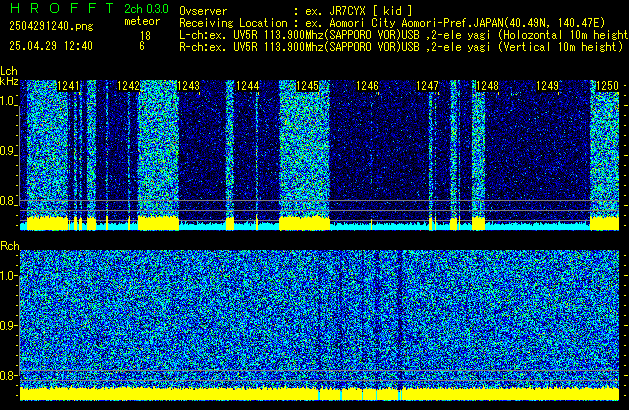Pick the 1244 time marker
This screenshot has width=629, height=410.
(x=248, y=86)
